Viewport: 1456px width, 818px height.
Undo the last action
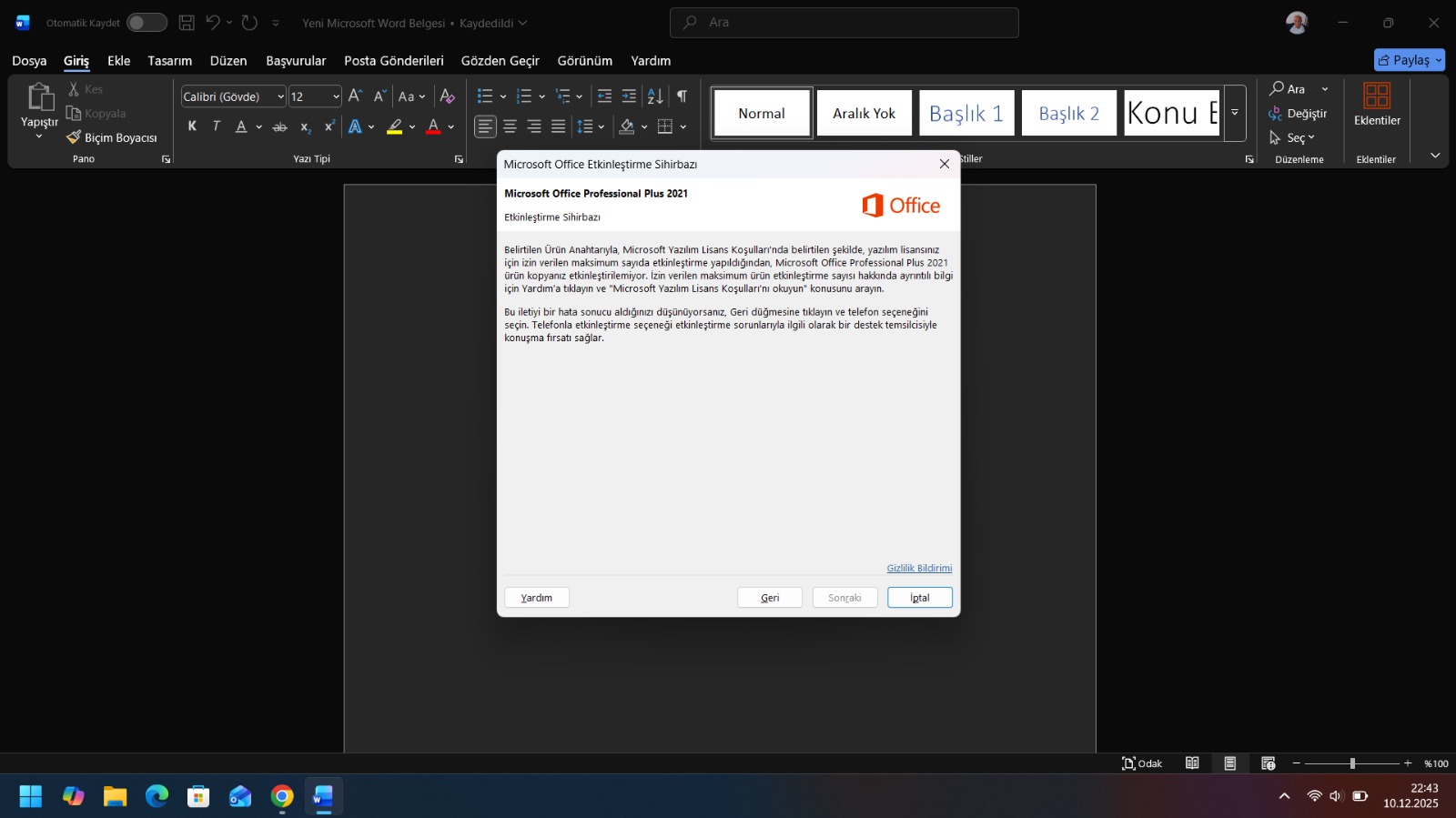pyautogui.click(x=213, y=23)
